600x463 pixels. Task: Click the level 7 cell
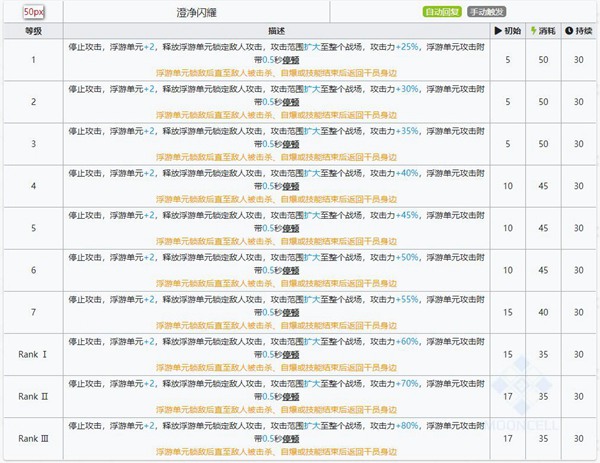click(34, 312)
